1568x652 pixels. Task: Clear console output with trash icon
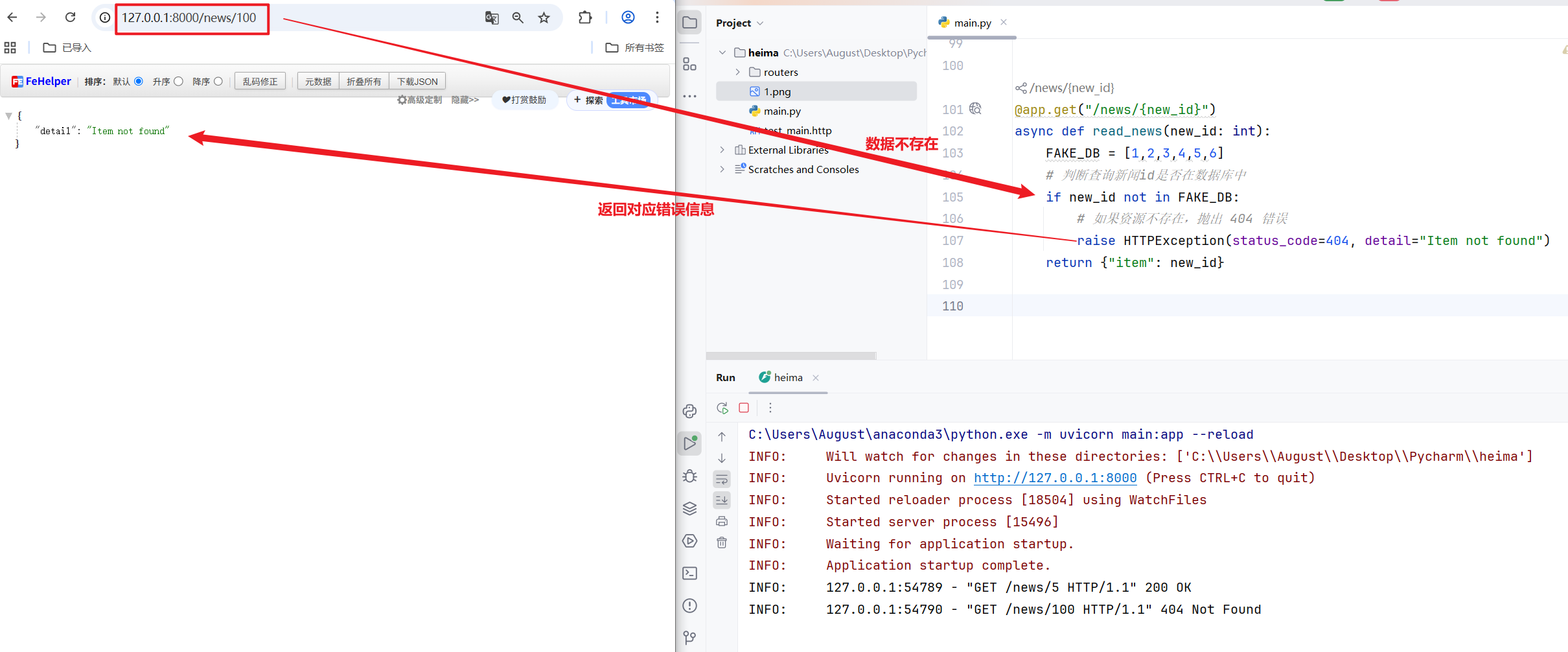click(x=722, y=543)
